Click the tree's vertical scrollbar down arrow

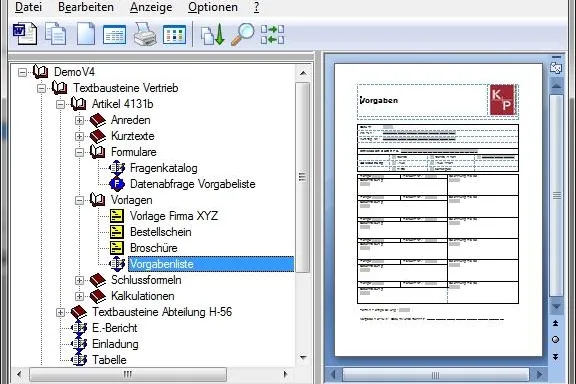coord(303,357)
